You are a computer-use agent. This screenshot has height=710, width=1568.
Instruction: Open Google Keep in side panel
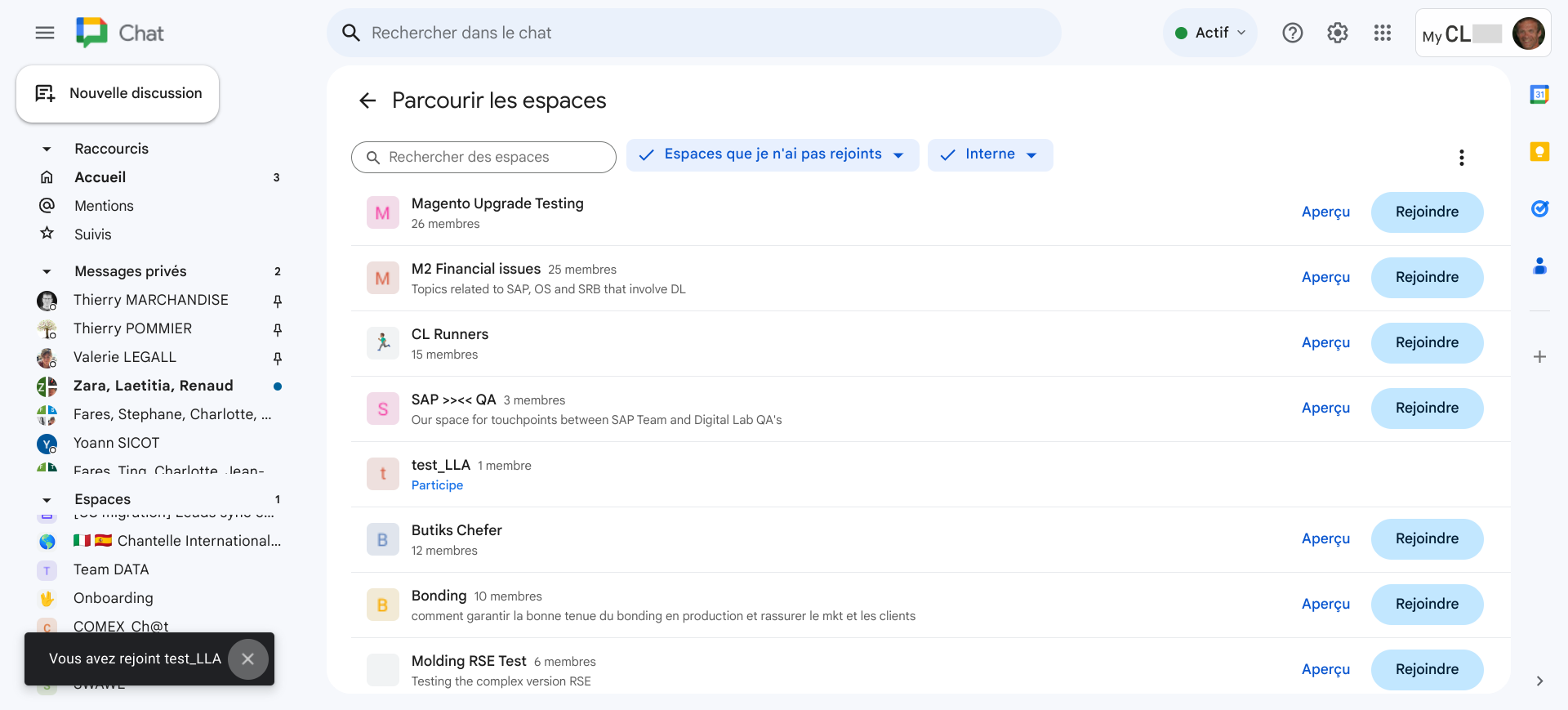click(1539, 152)
